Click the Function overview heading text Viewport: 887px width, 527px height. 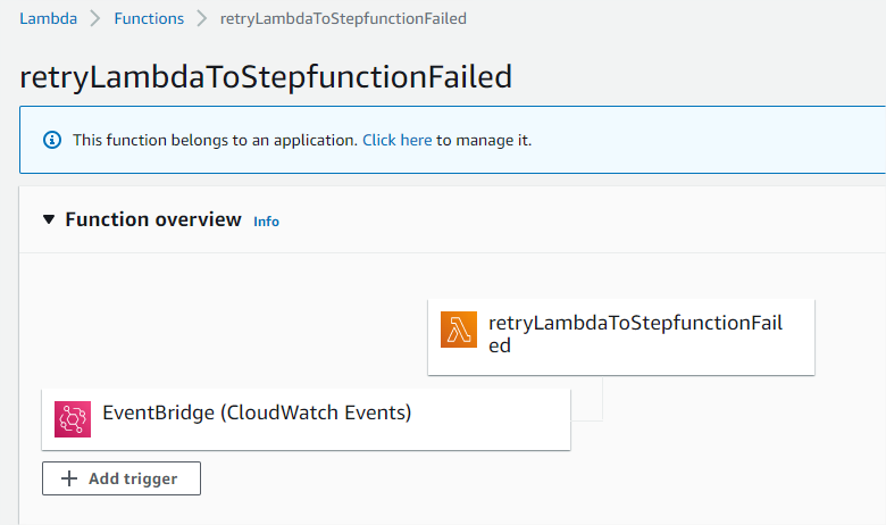pos(153,220)
